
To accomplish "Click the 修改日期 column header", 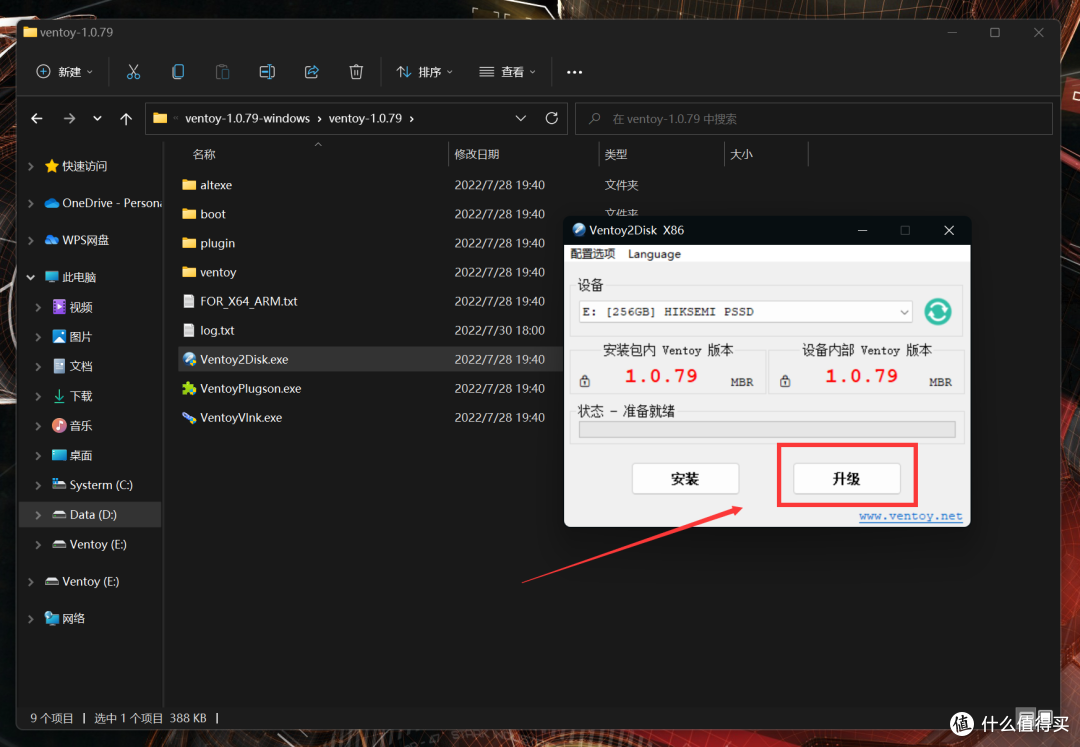I will pyautogui.click(x=477, y=154).
